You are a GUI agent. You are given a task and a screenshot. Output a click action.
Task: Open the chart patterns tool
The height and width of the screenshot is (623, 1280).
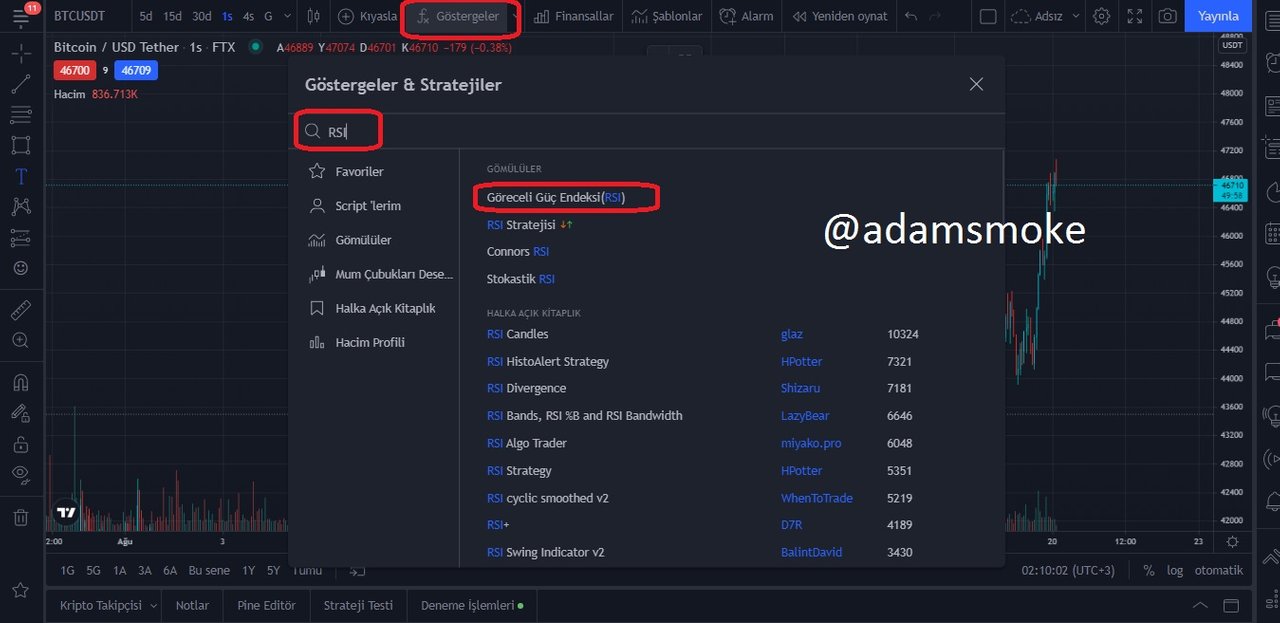coord(20,207)
